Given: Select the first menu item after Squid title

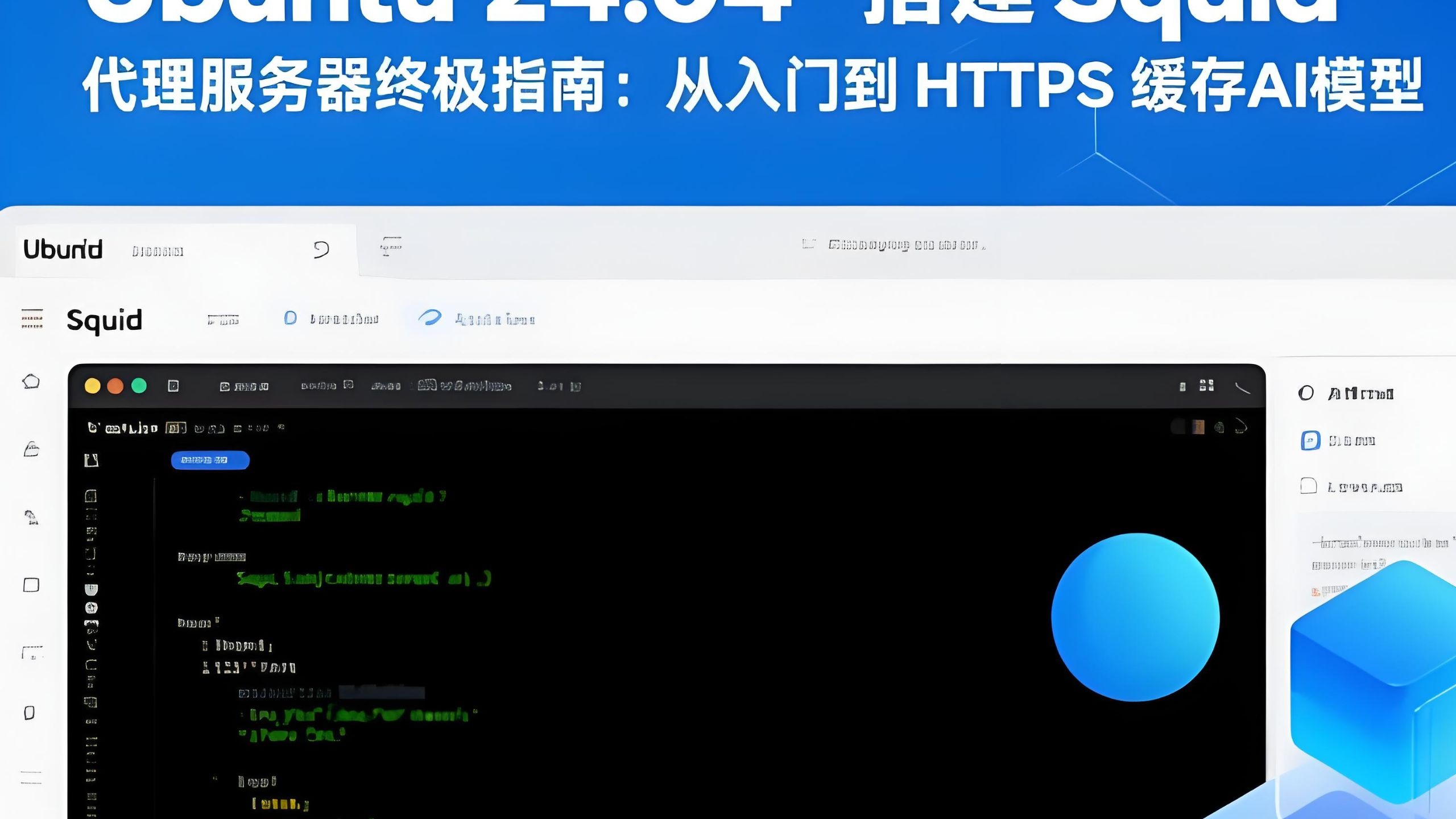Looking at the screenshot, I should 225,320.
